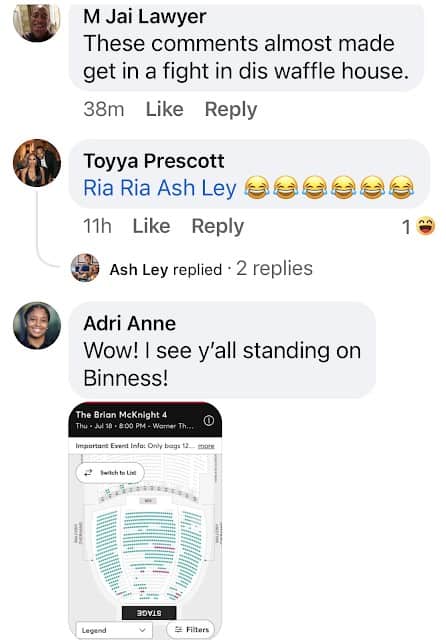Open Ash Ley's small reply avatar
This screenshot has height=640, width=446.
point(85,268)
